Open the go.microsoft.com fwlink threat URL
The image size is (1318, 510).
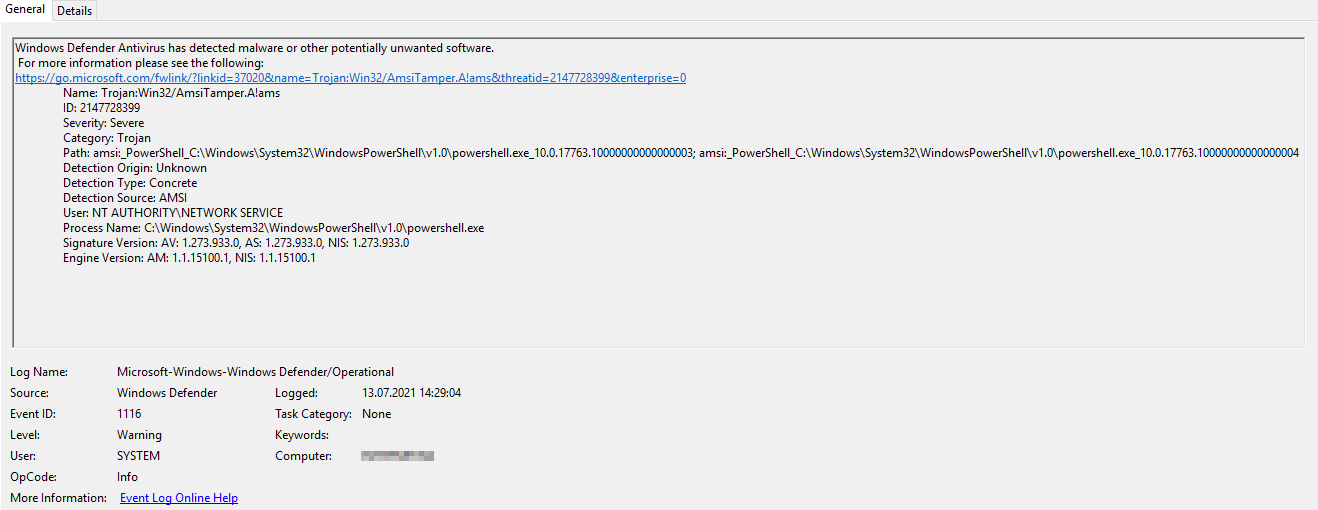tap(350, 78)
